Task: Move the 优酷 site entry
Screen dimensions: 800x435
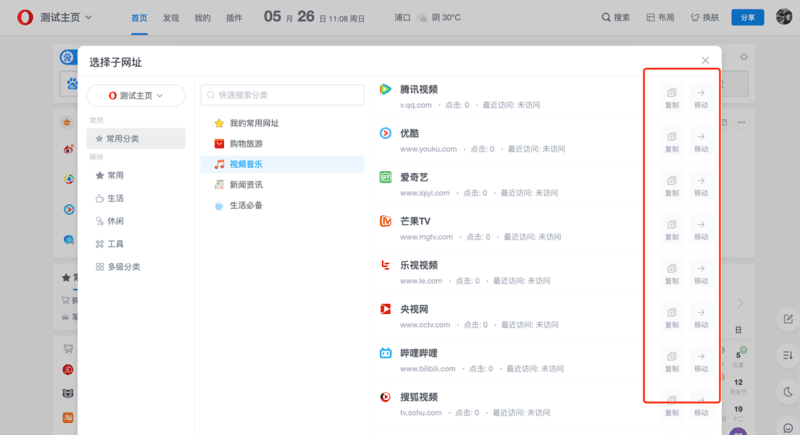Action: pos(701,142)
